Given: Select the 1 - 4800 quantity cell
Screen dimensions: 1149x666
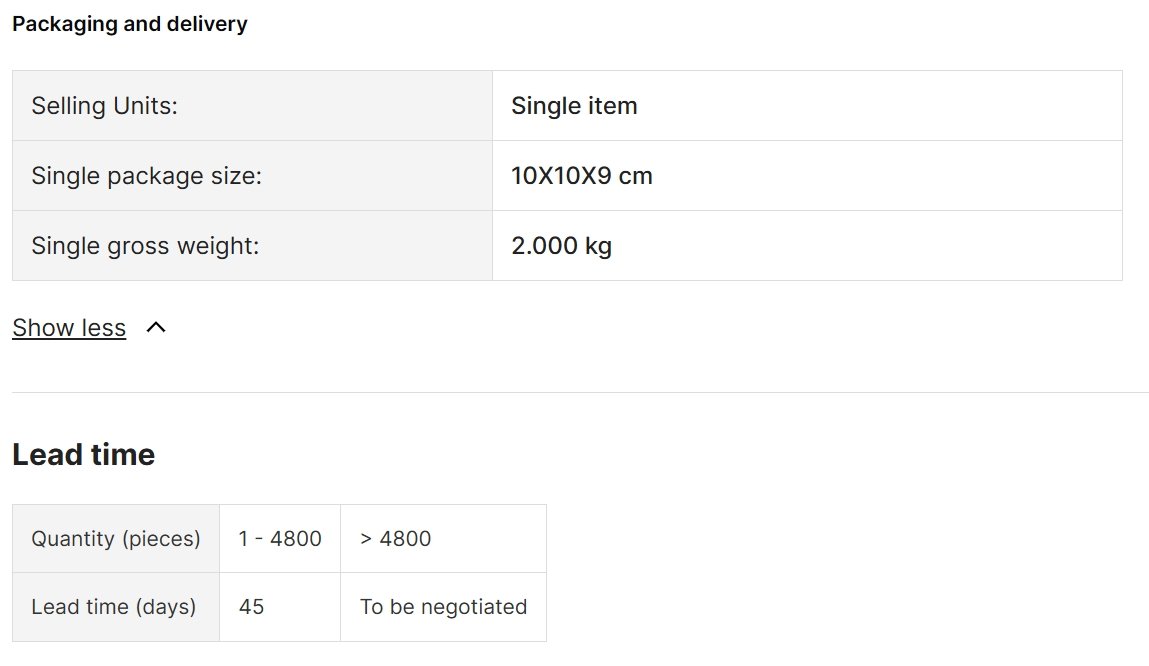Looking at the screenshot, I should tap(280, 539).
